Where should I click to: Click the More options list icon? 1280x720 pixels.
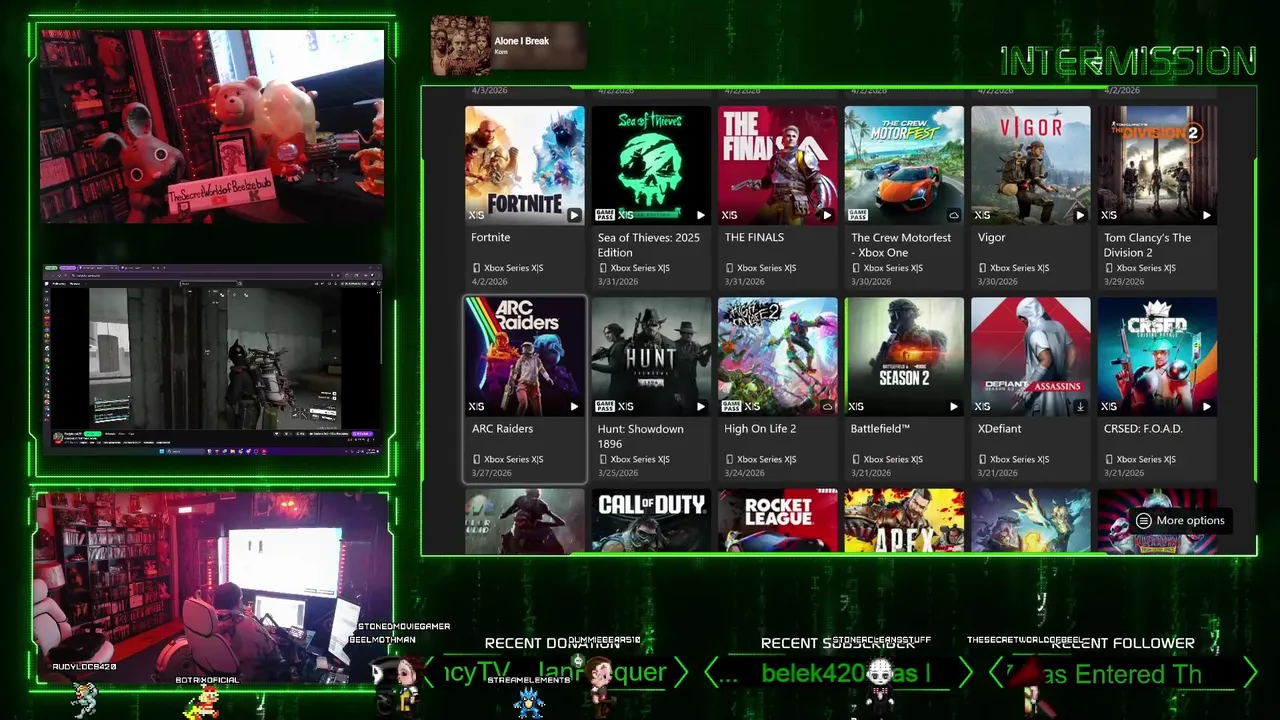click(x=1144, y=520)
